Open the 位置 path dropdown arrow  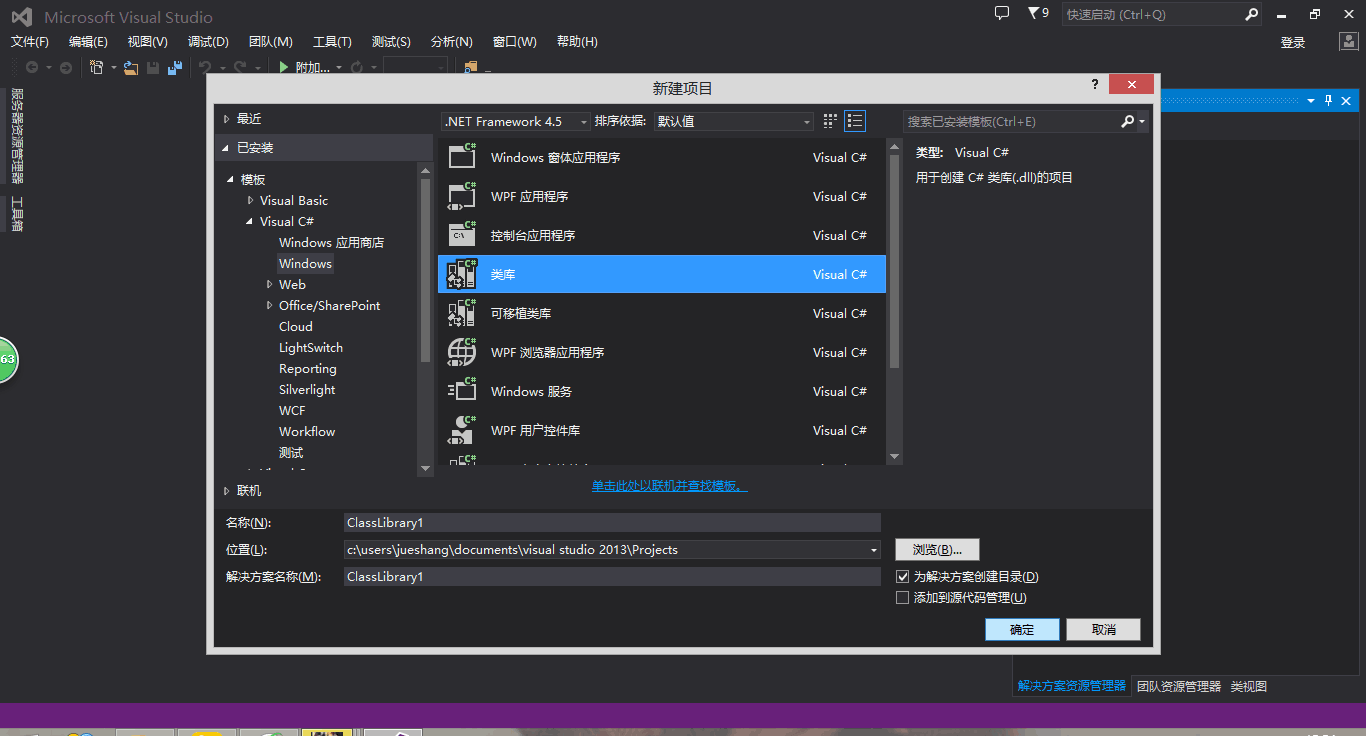click(x=874, y=549)
